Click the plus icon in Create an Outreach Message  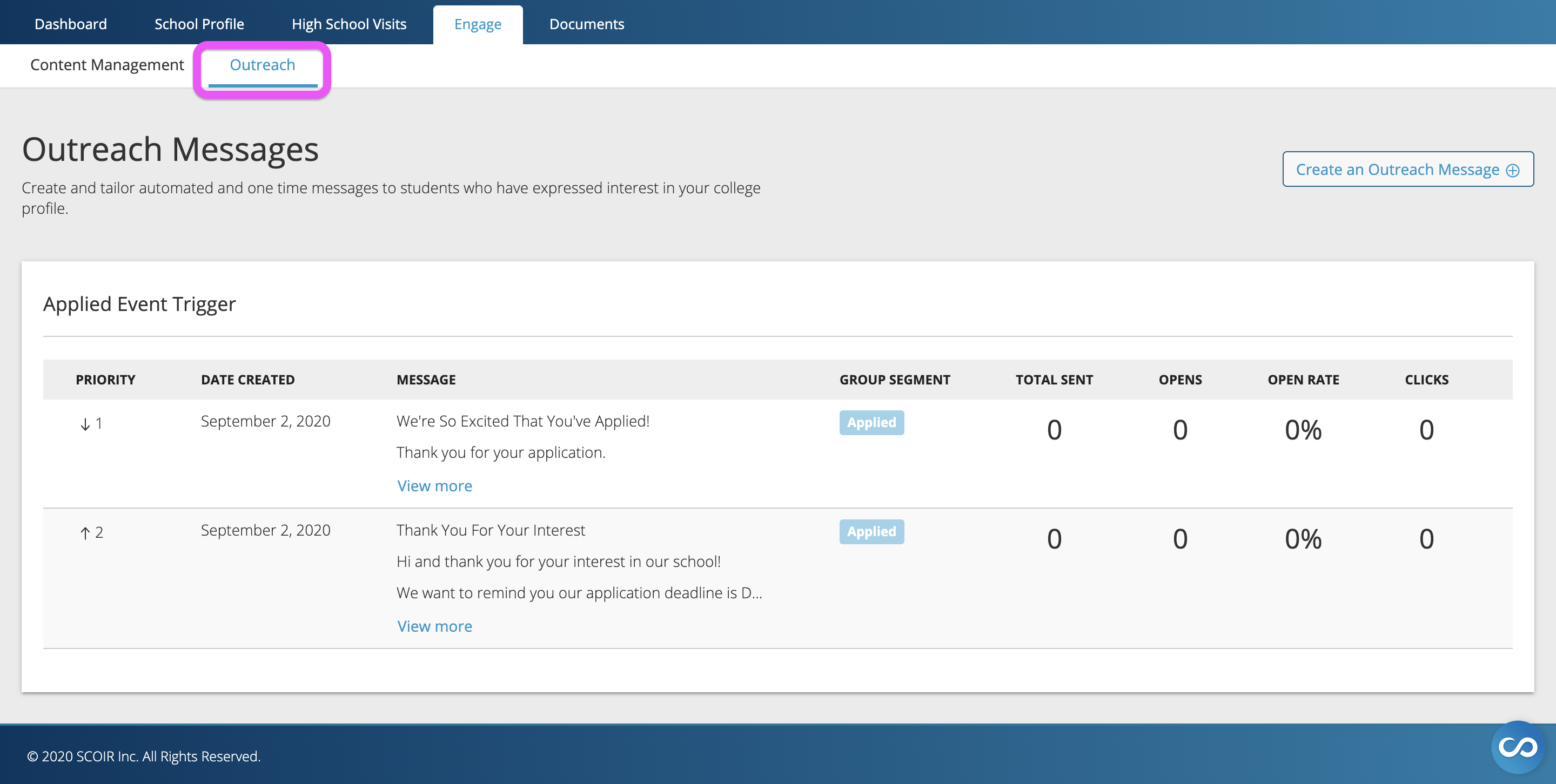(1513, 170)
